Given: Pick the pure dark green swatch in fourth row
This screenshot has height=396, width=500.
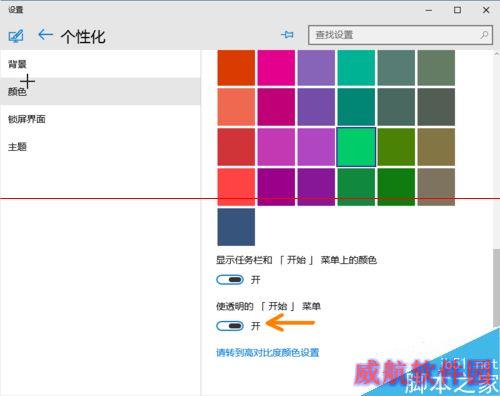Looking at the screenshot, I should [396, 187].
